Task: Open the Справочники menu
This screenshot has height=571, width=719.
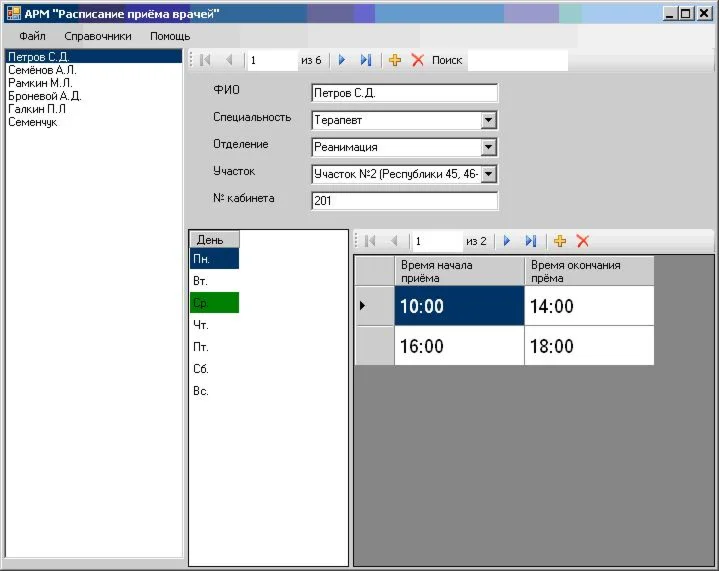Action: [x=98, y=36]
